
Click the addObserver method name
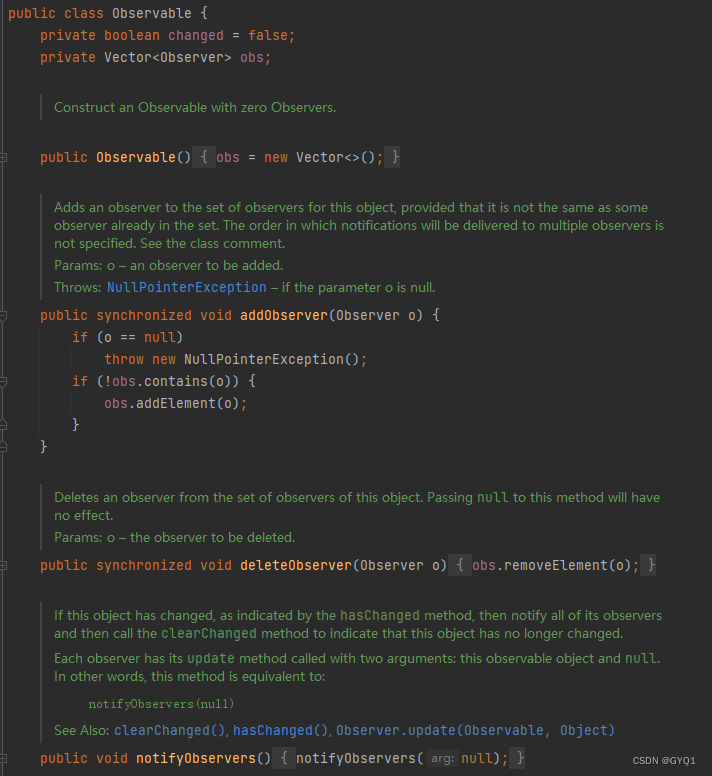pyautogui.click(x=283, y=315)
